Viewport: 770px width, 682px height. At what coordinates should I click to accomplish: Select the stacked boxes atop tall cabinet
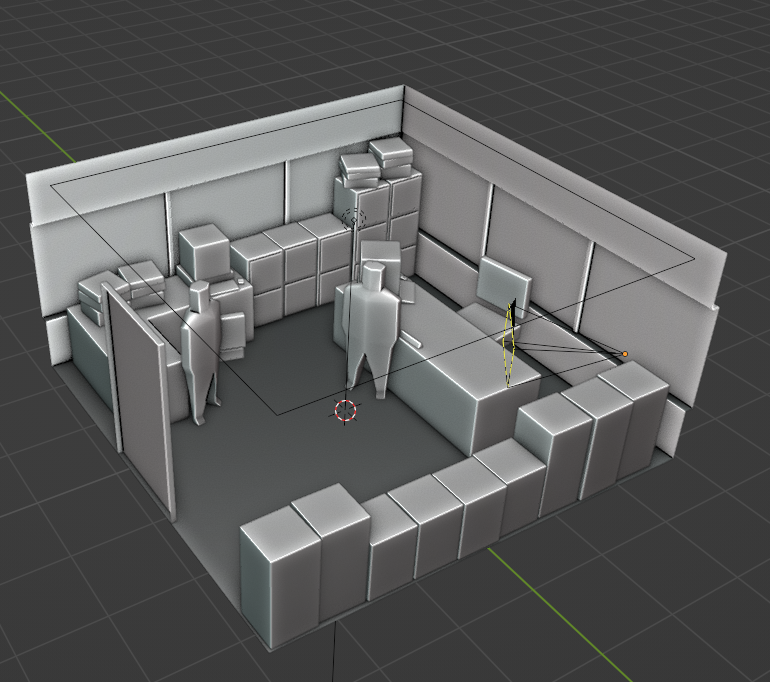[x=377, y=162]
